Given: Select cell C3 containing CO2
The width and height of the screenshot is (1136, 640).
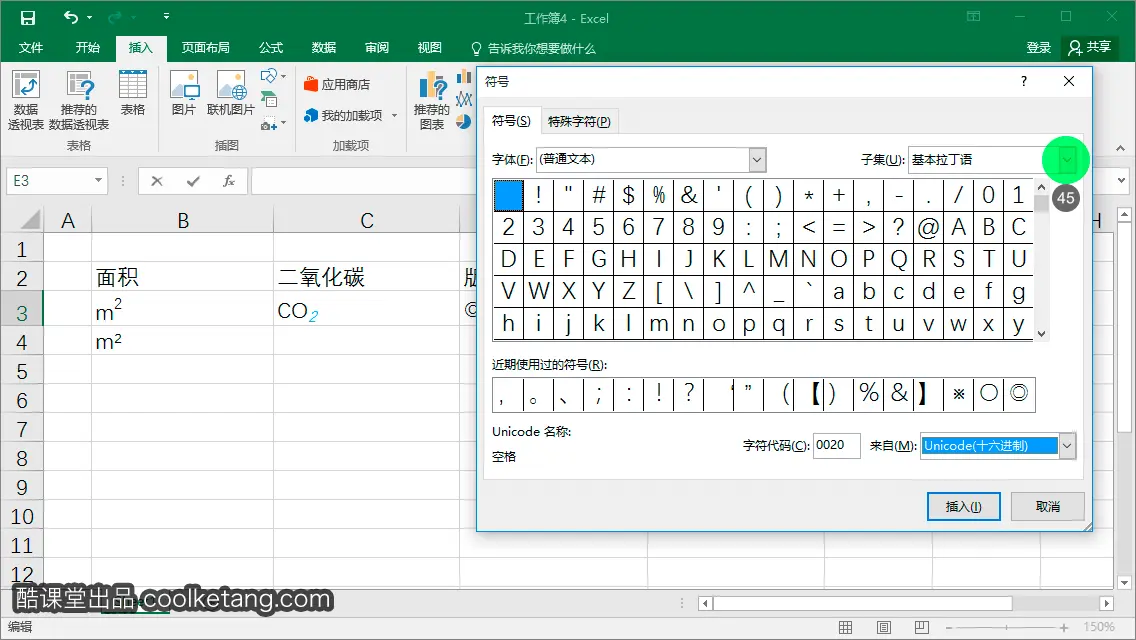Looking at the screenshot, I should (366, 310).
